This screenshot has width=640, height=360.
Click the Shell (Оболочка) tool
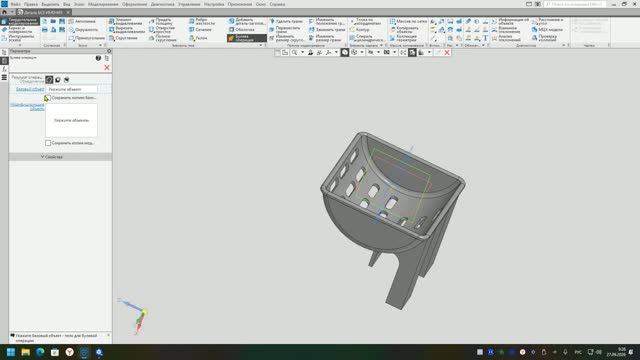point(241,30)
